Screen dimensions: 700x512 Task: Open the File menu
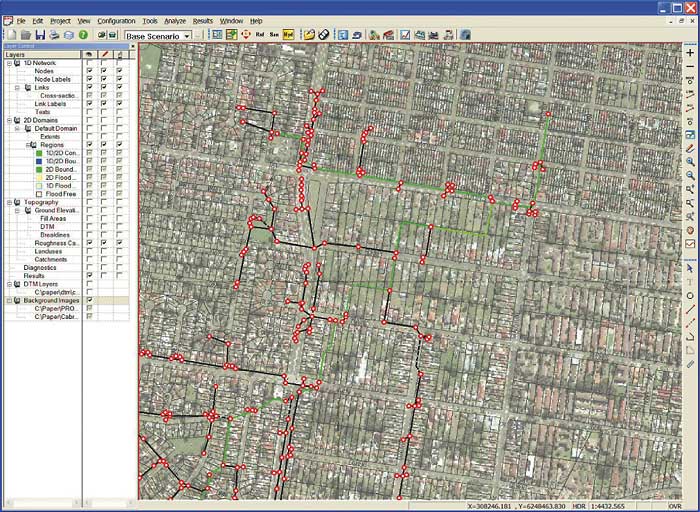click(21, 21)
